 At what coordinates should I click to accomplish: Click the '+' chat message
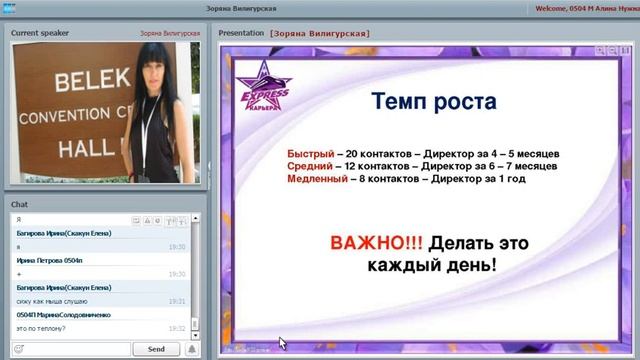19,274
